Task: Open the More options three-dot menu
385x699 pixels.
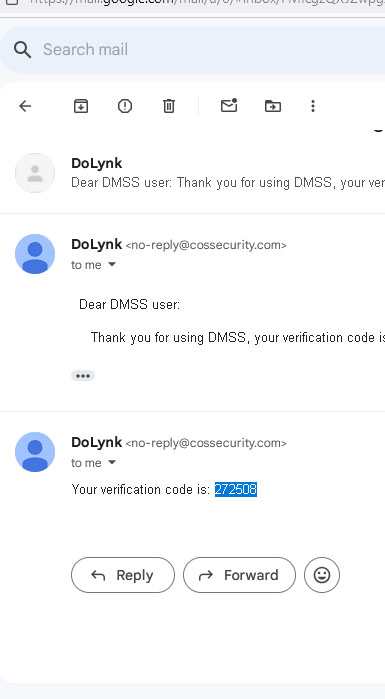Action: click(313, 106)
